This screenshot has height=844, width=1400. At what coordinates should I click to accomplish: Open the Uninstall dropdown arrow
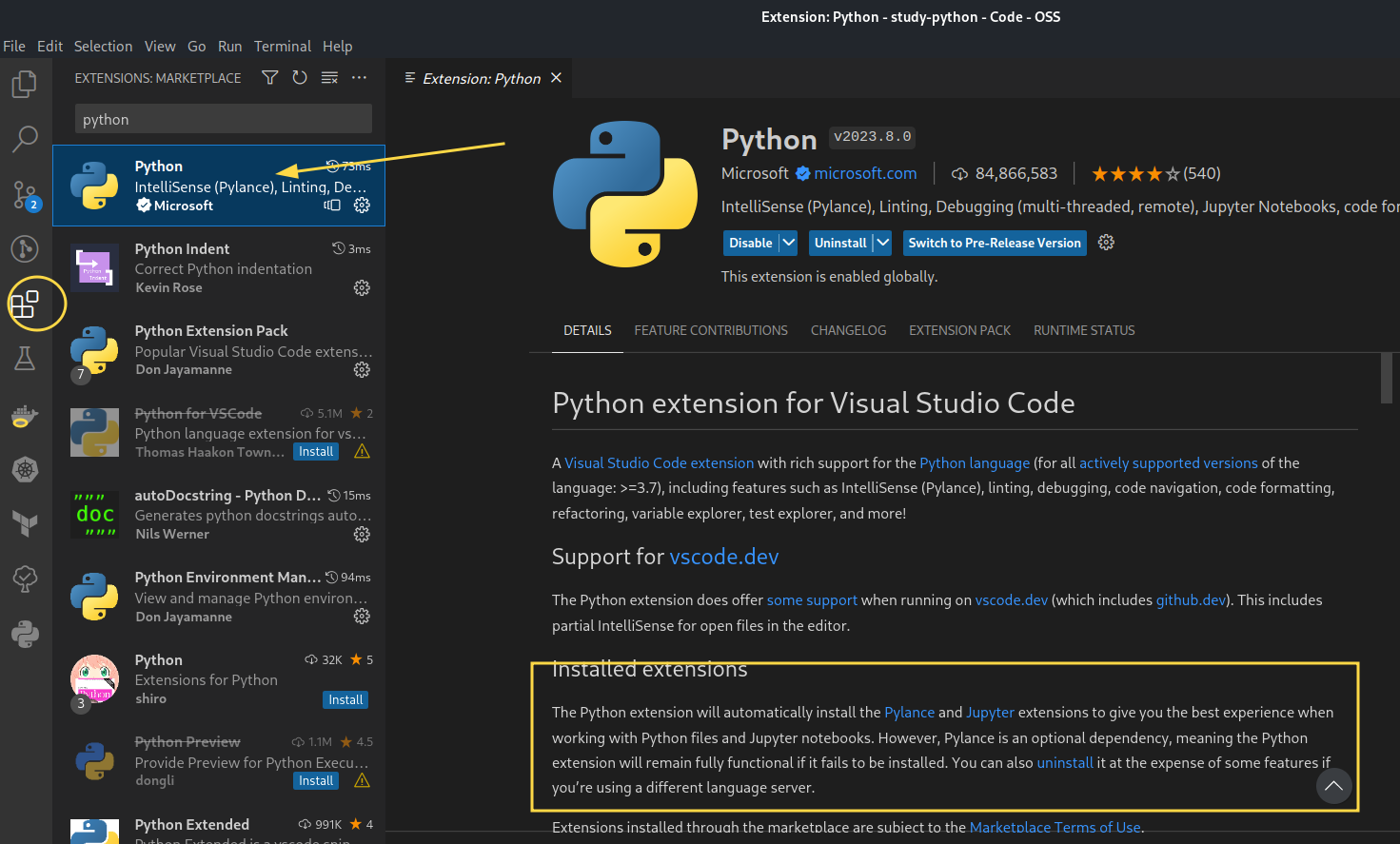point(880,243)
